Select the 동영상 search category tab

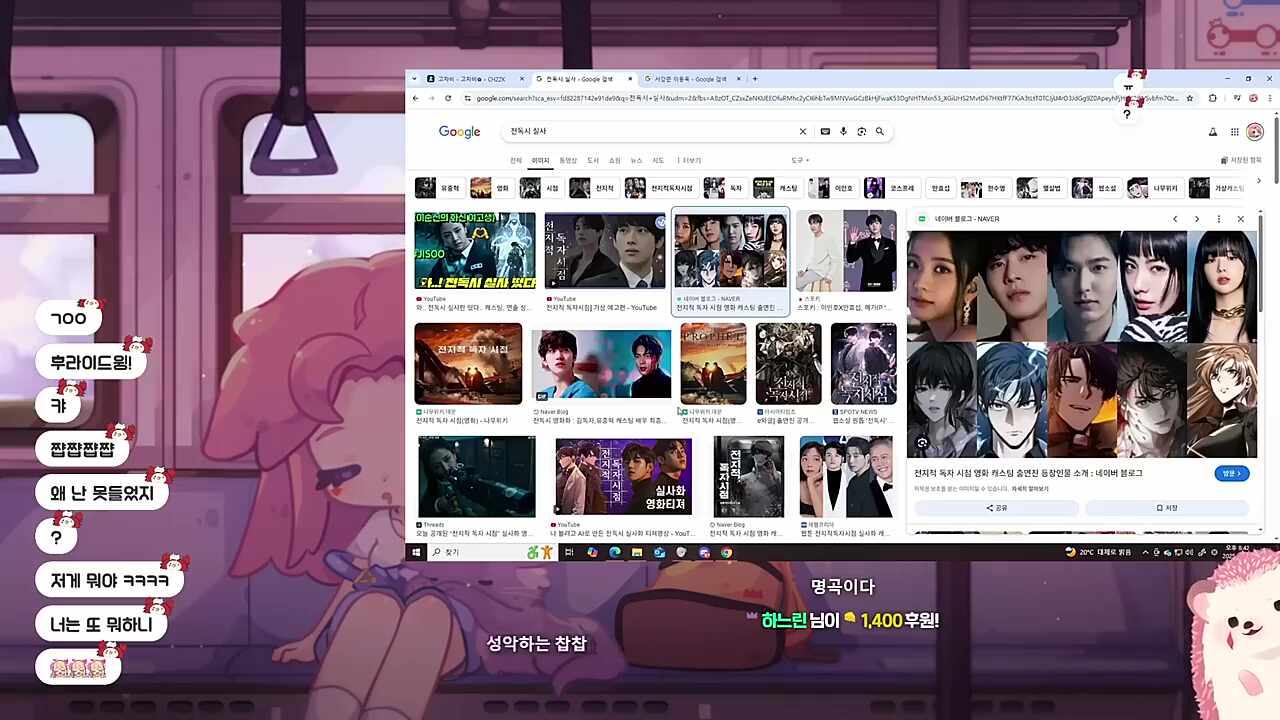pyautogui.click(x=568, y=160)
